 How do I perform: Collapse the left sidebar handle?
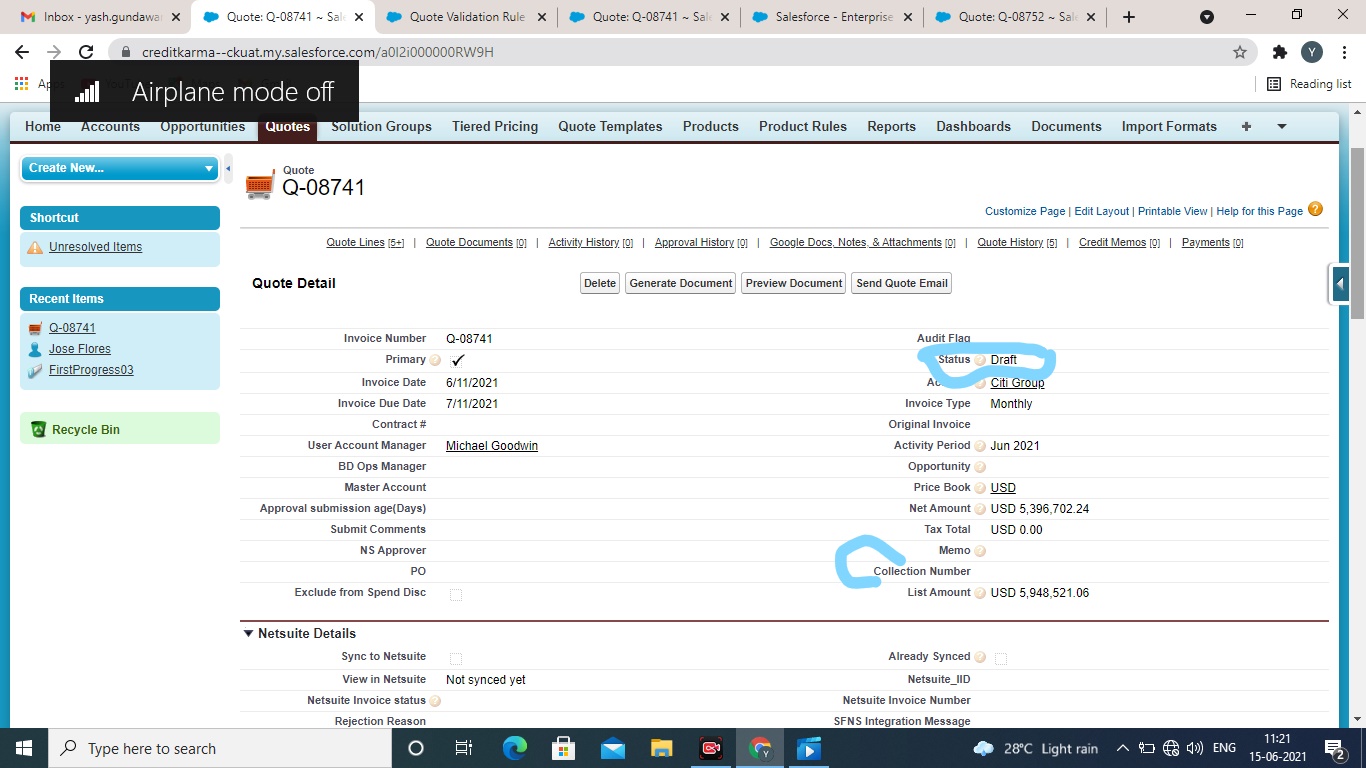tap(228, 168)
